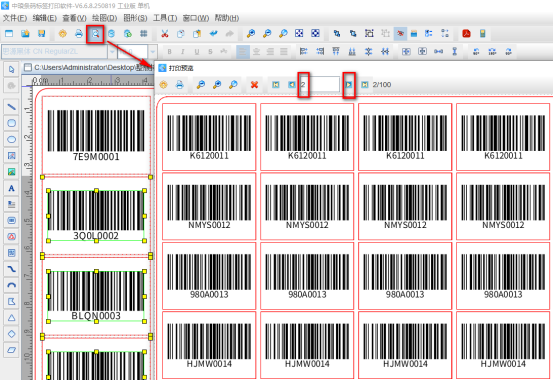Select the line drawing tool

(x=11, y=107)
